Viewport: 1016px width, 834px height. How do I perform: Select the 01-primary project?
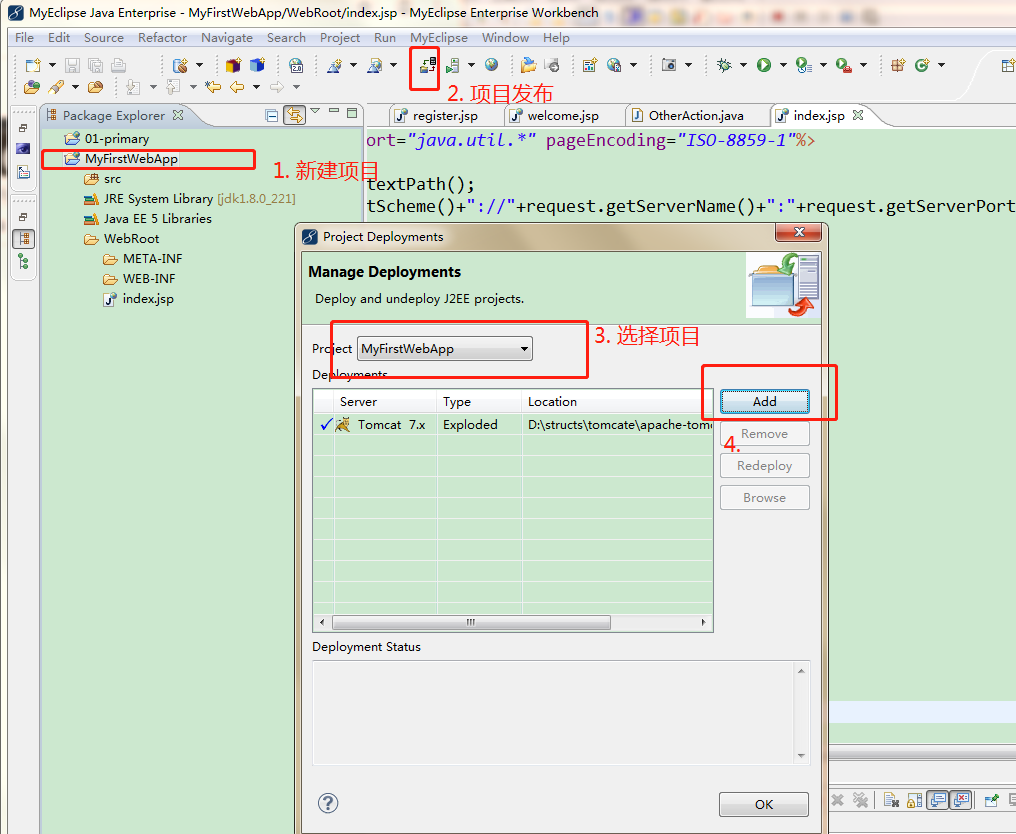[x=117, y=139]
